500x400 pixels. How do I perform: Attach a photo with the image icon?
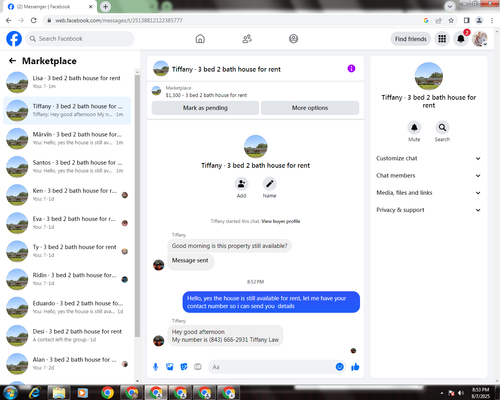[x=170, y=367]
